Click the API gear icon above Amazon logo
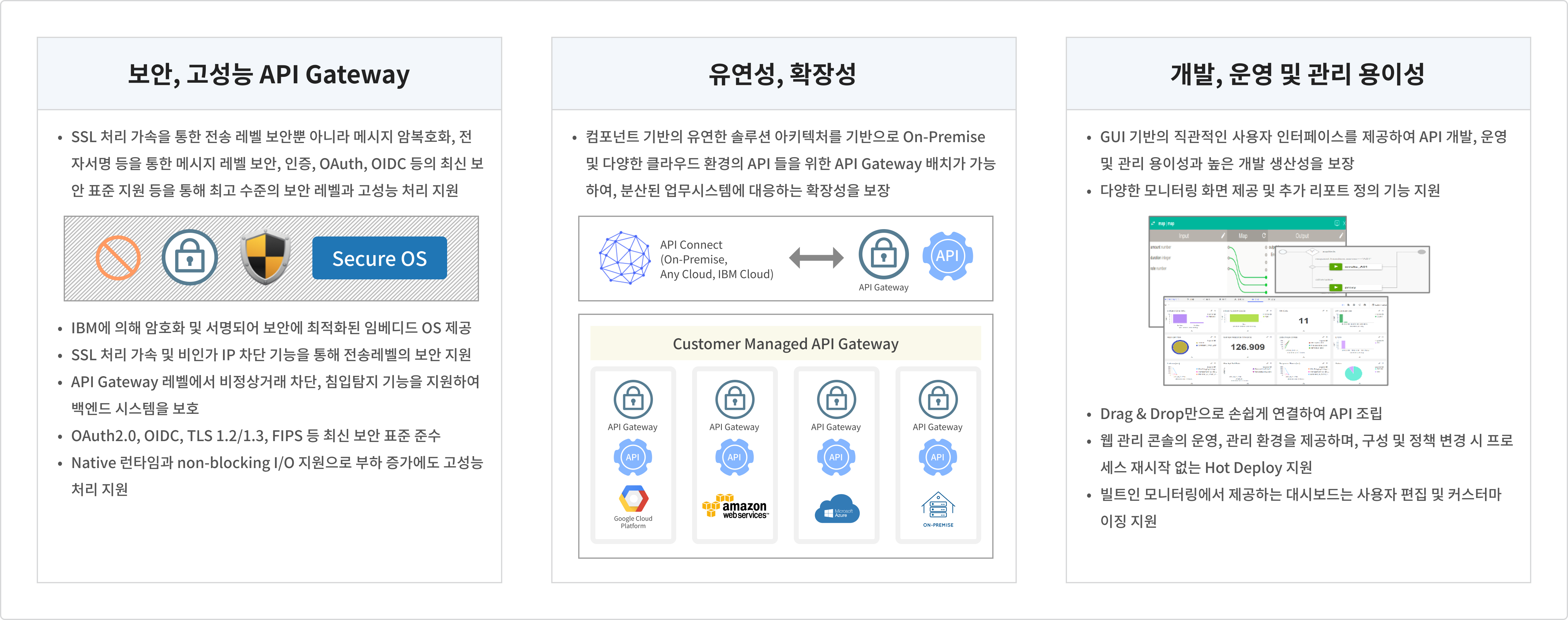 click(734, 457)
